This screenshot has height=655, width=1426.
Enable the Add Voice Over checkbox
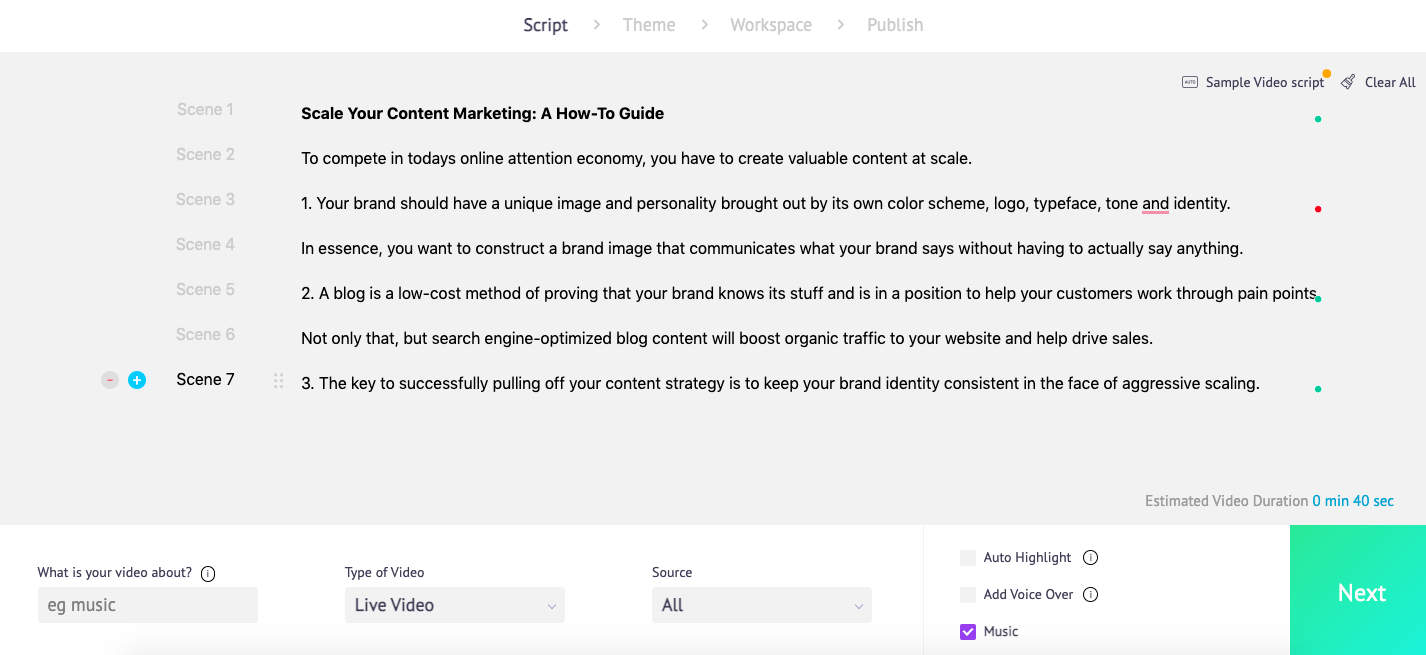click(x=967, y=594)
